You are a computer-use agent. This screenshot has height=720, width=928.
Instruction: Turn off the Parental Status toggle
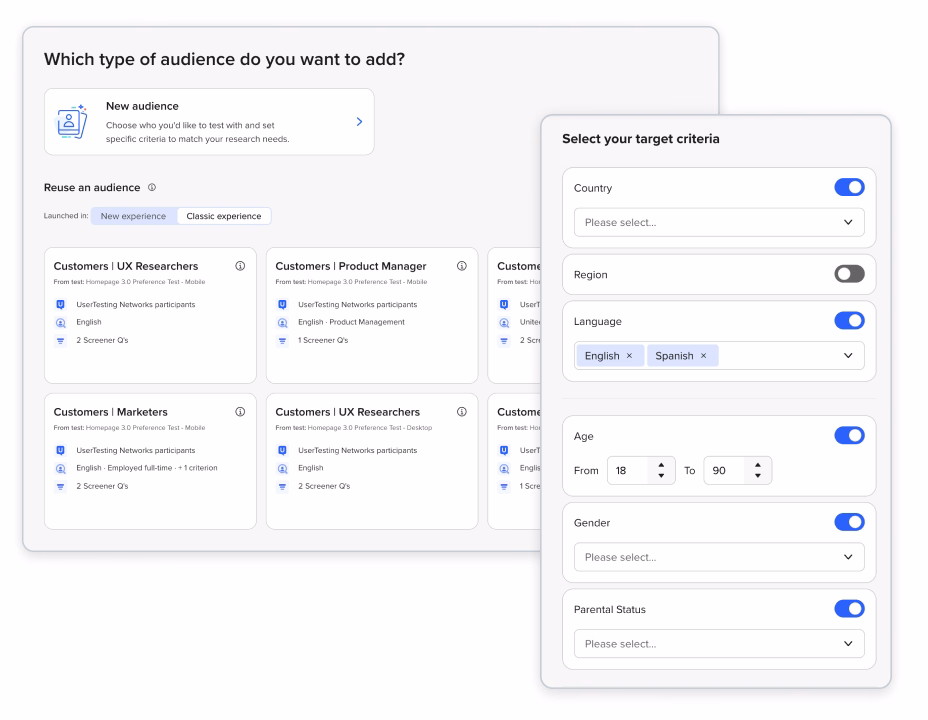[x=849, y=609]
